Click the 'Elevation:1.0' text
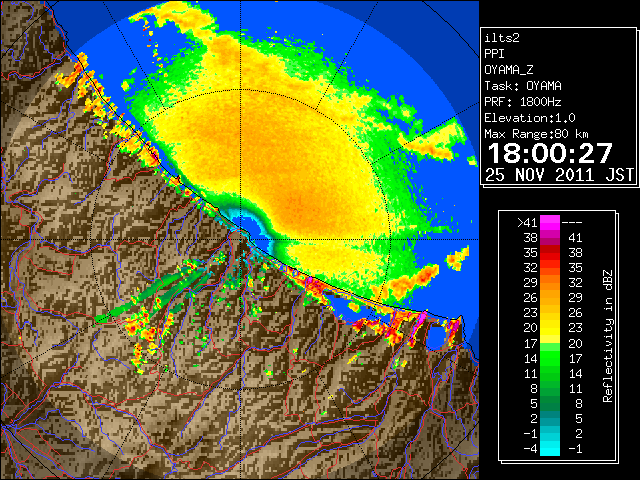Viewport: 640px width, 480px height. 529,118
